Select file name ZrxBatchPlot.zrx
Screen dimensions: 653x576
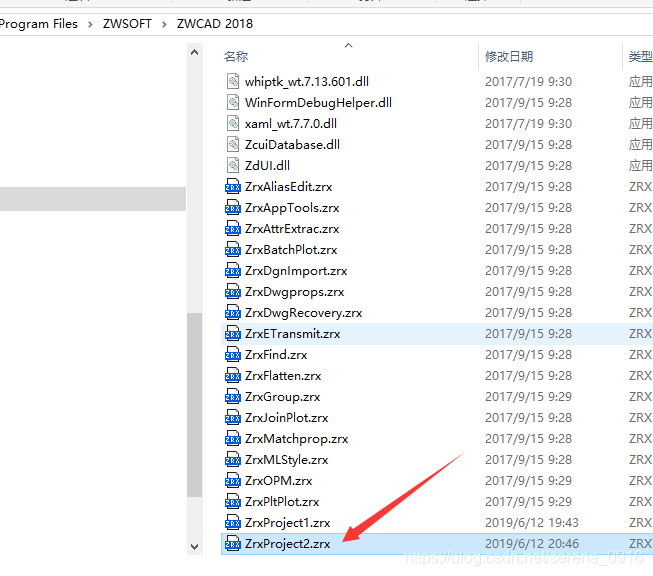tap(291, 249)
